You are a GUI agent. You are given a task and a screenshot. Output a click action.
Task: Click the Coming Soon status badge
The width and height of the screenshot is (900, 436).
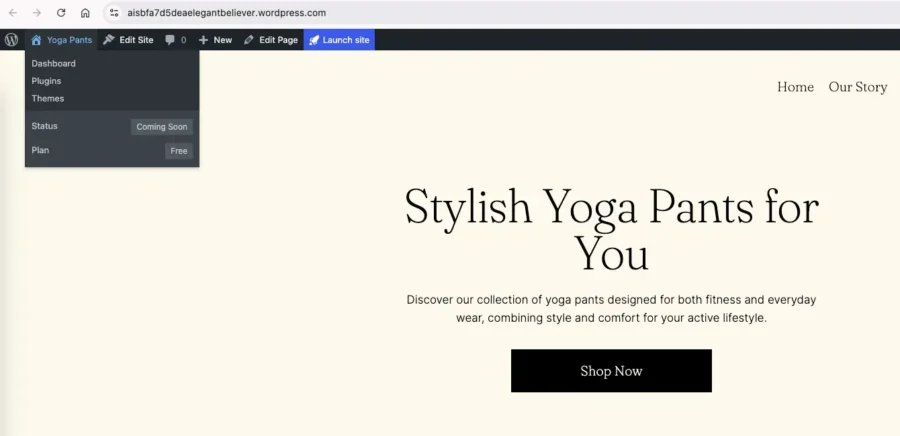coord(162,127)
